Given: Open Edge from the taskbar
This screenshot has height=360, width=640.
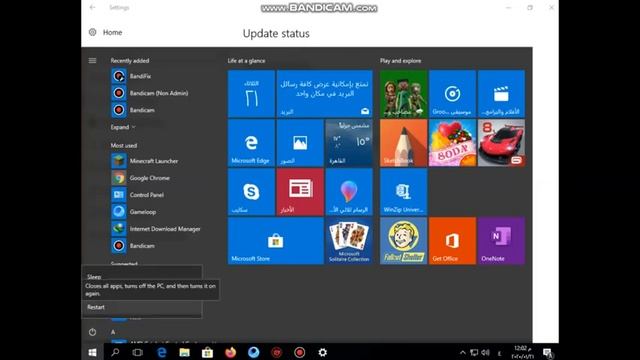Looking at the screenshot, I should (162, 352).
